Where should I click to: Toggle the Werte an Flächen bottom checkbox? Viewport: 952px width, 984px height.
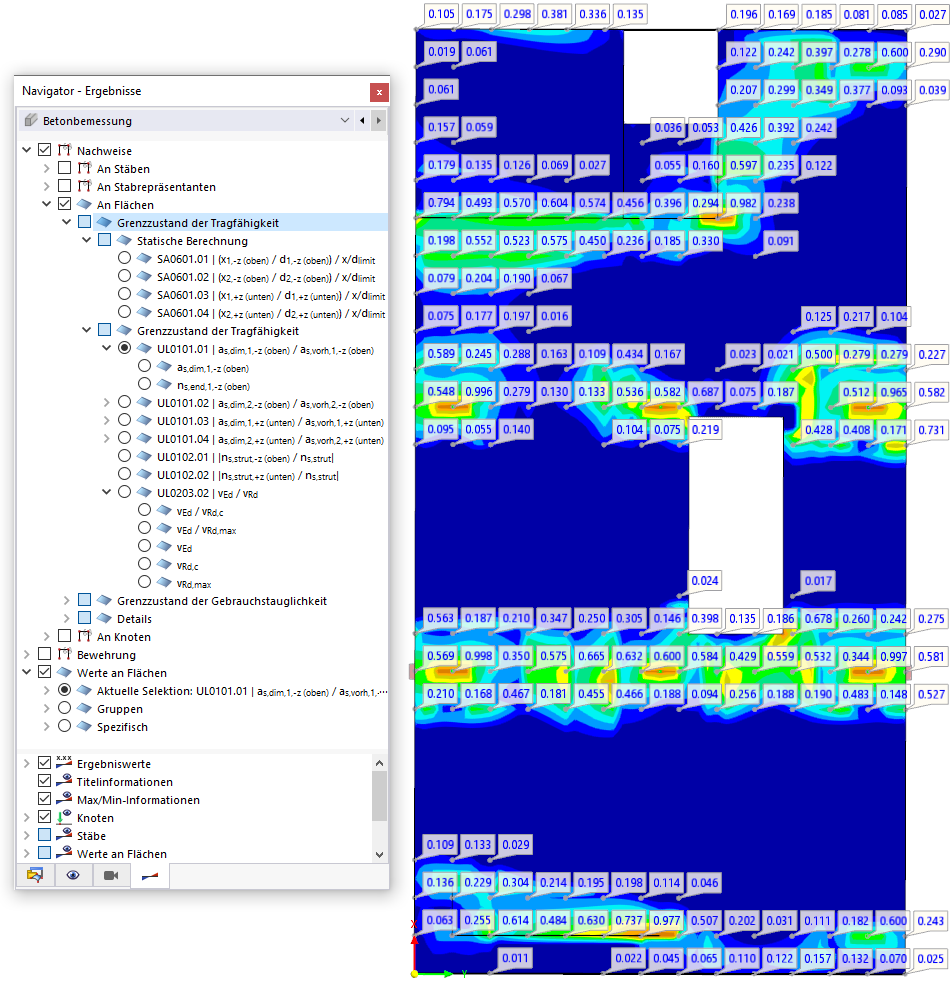(x=44, y=853)
